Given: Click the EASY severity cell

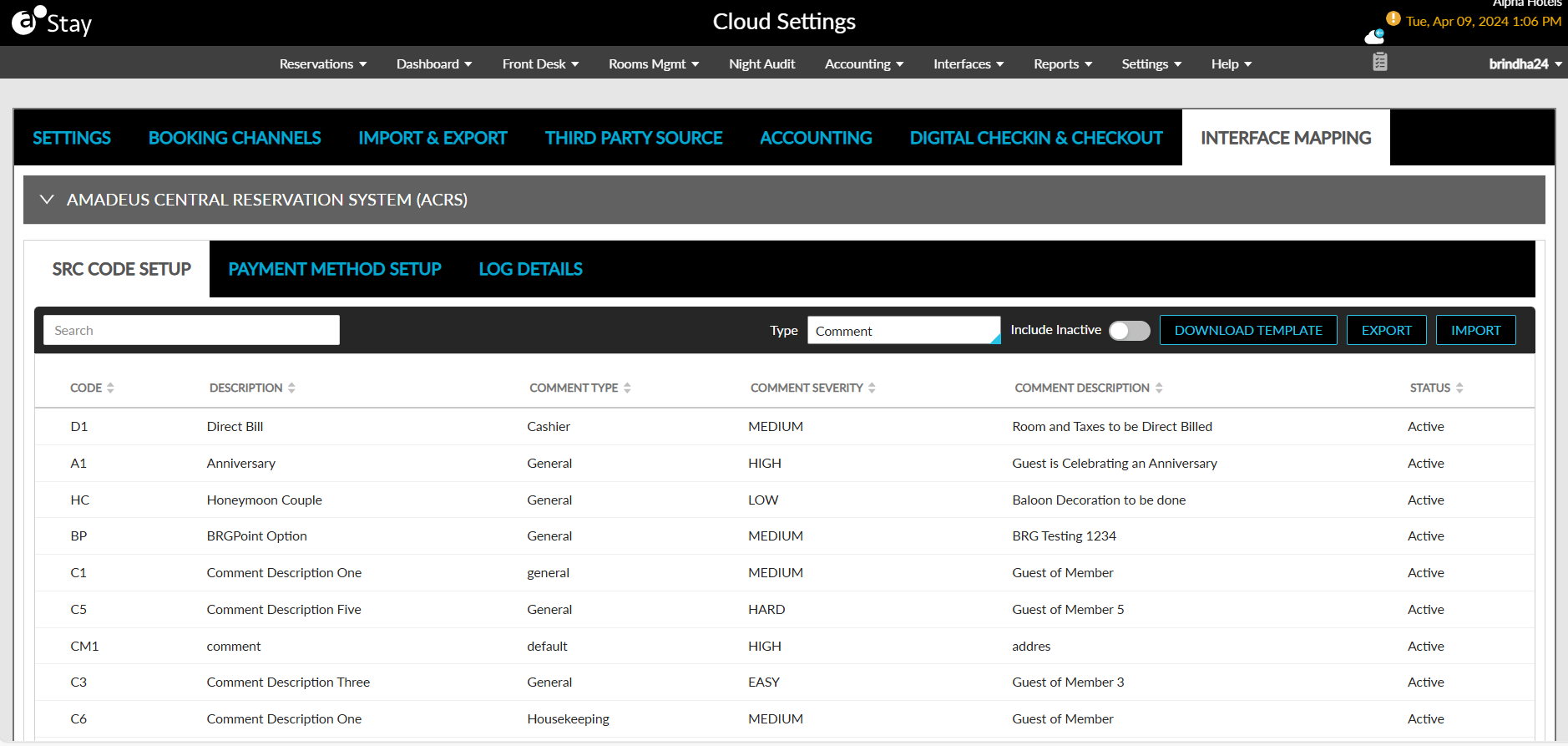Looking at the screenshot, I should pyautogui.click(x=764, y=682).
